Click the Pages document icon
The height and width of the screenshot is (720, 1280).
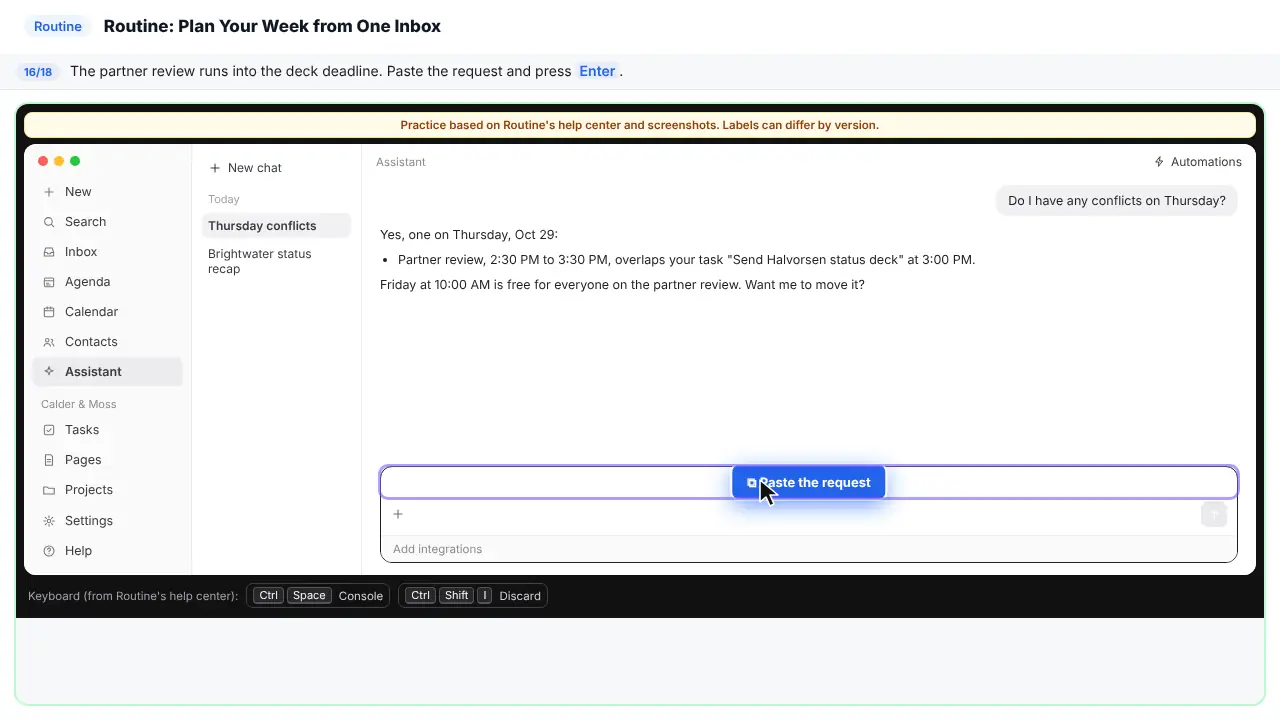click(49, 460)
